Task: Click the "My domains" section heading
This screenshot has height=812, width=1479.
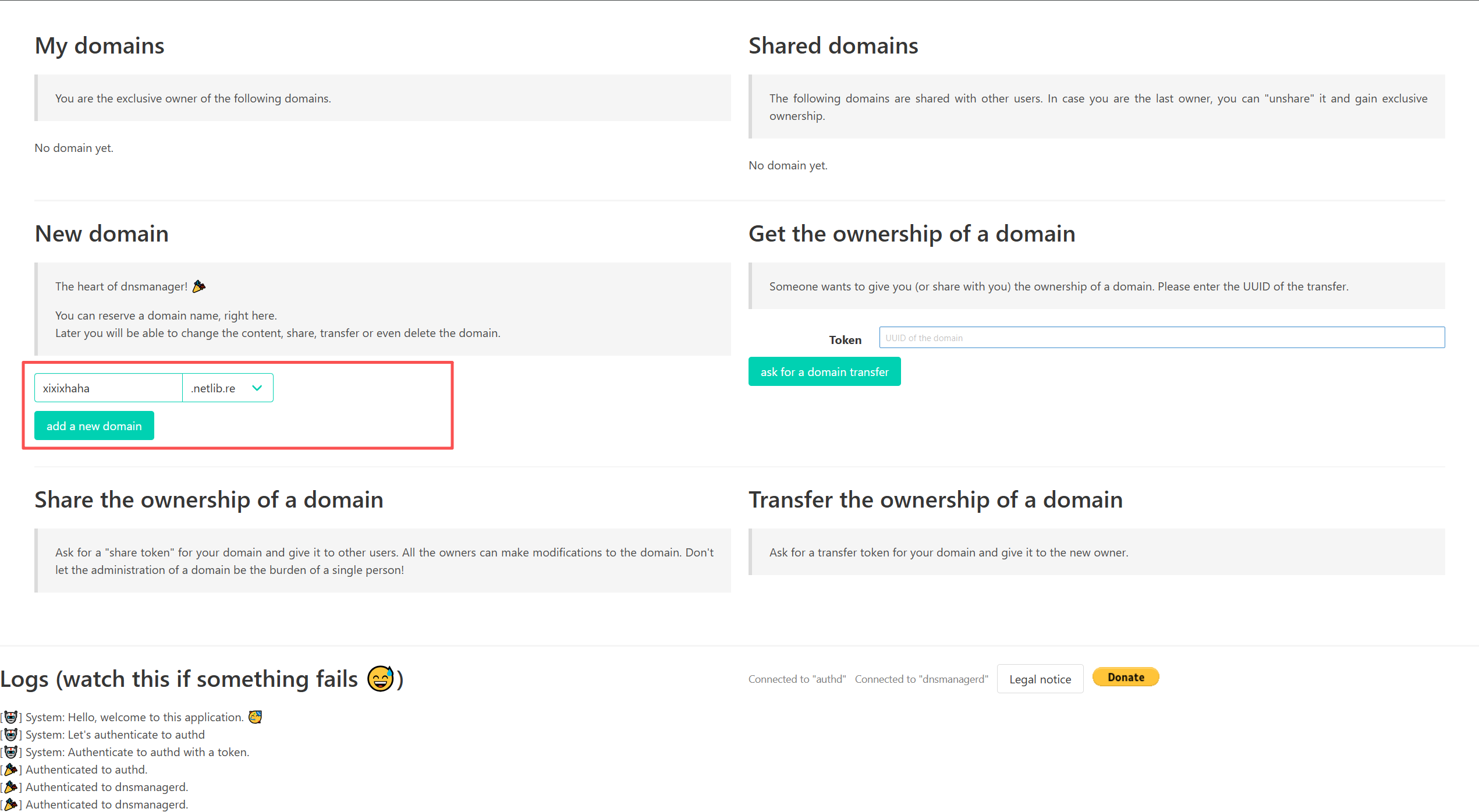Action: (100, 46)
